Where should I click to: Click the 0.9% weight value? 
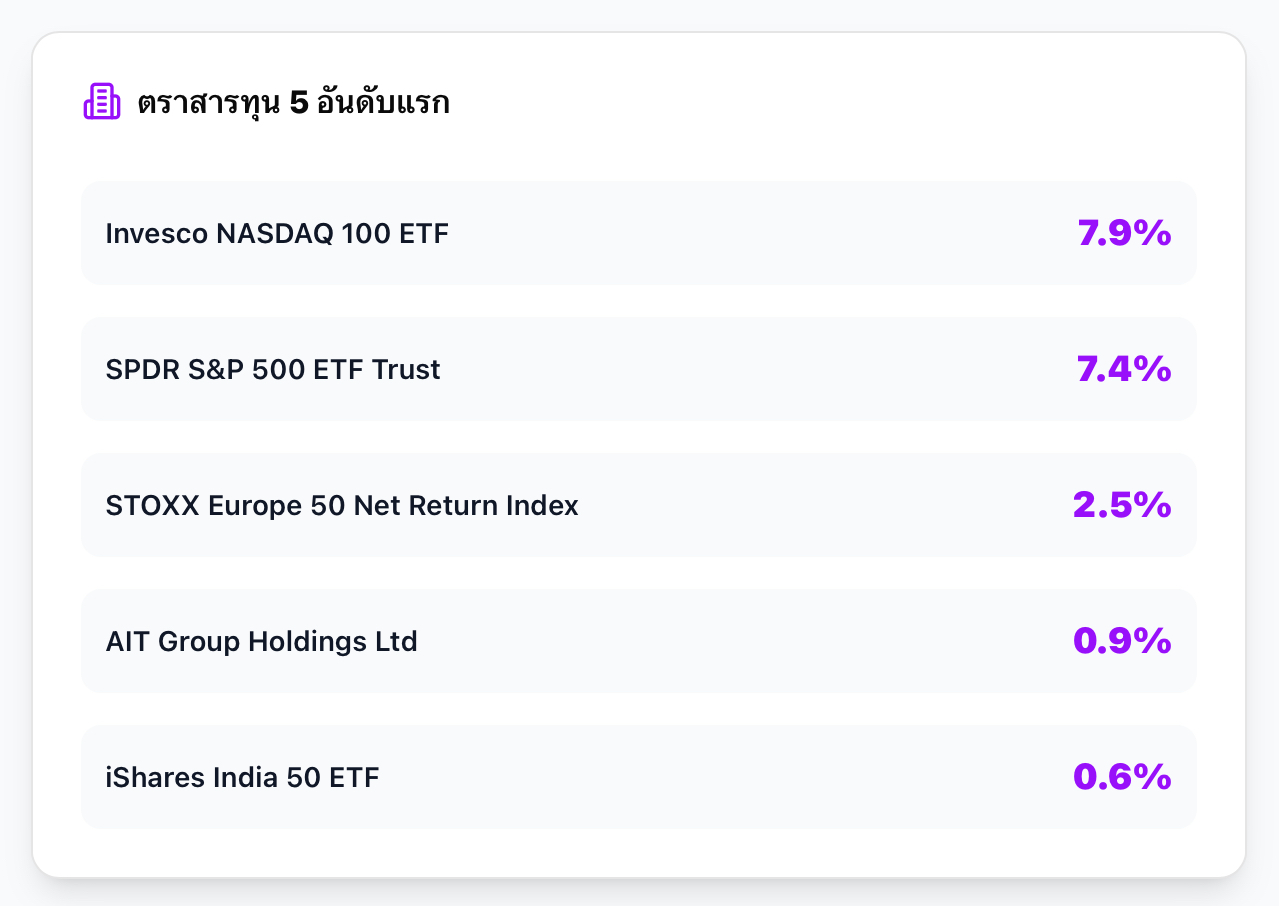coord(1122,642)
